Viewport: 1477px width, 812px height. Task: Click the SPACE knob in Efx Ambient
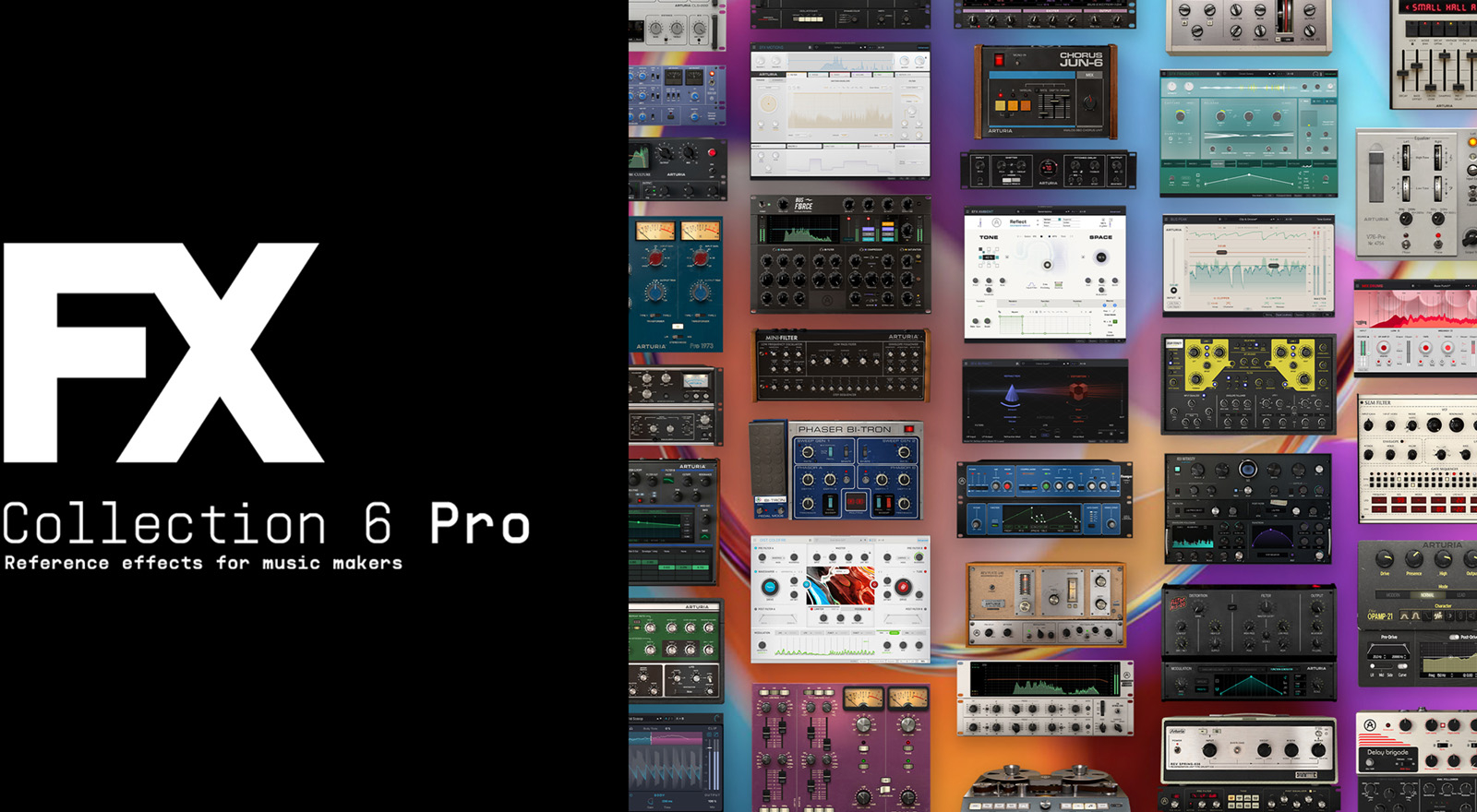click(x=1100, y=257)
